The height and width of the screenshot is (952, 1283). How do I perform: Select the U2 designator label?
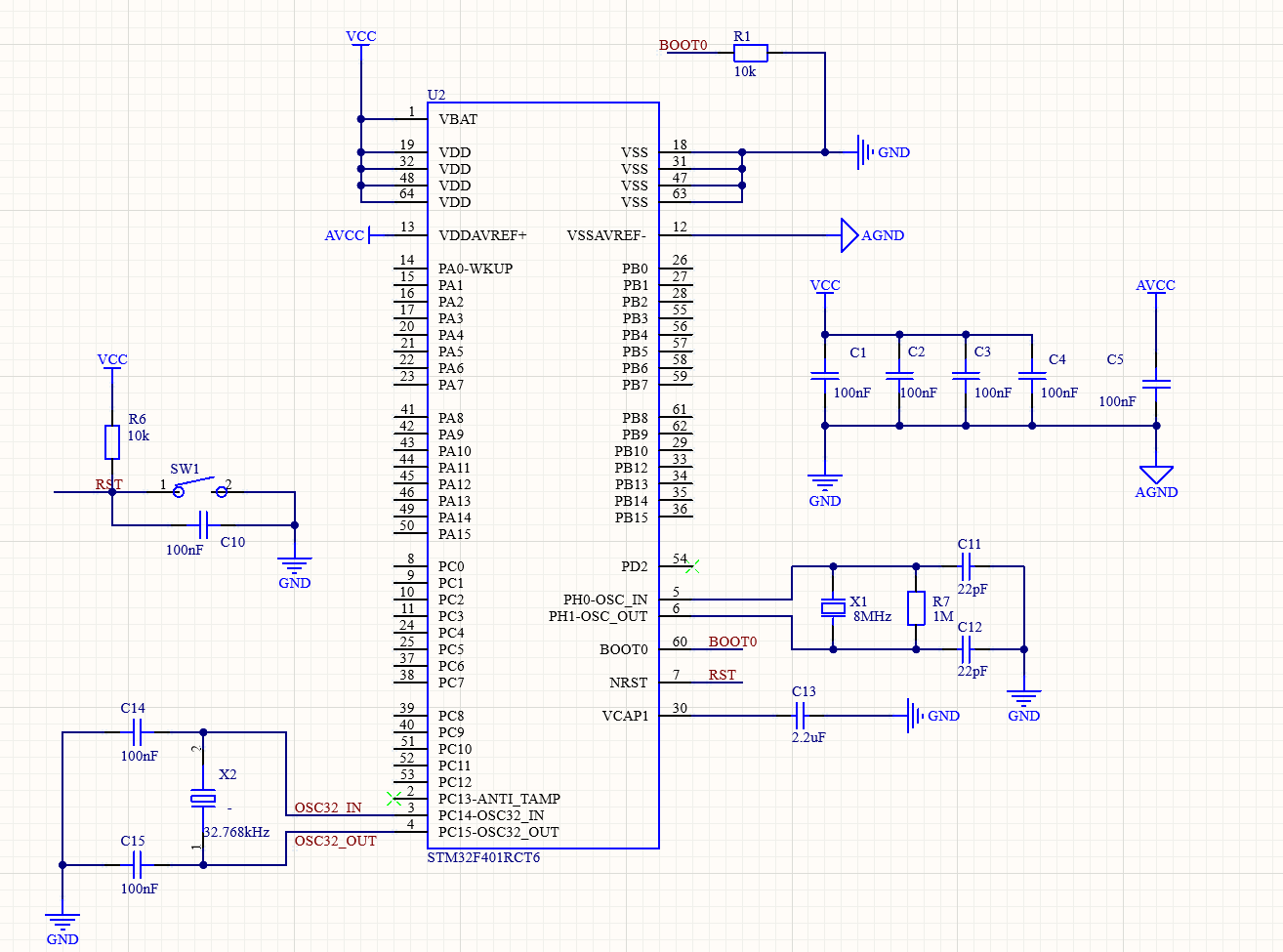(436, 95)
